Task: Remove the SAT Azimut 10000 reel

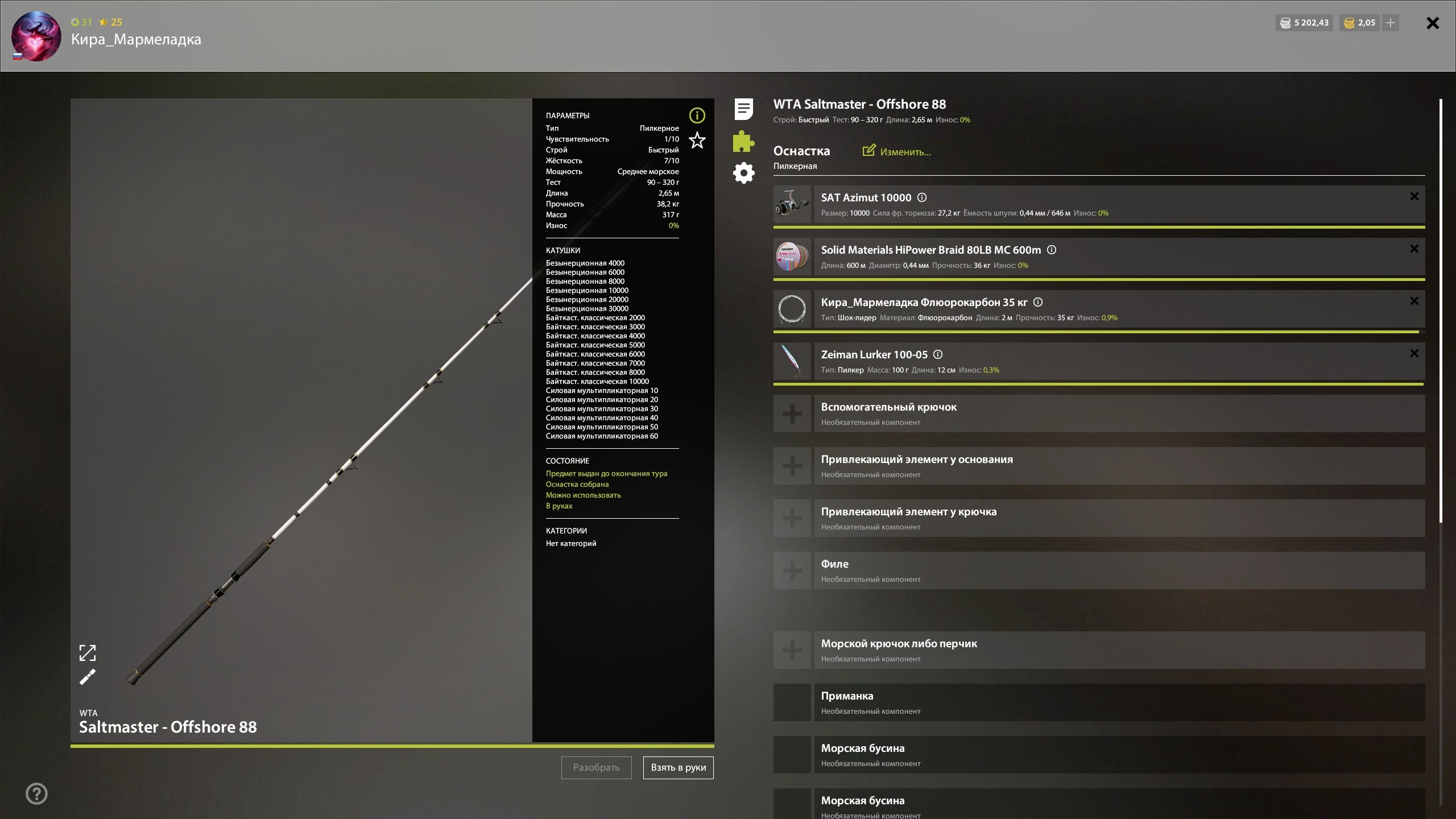Action: pyautogui.click(x=1414, y=196)
